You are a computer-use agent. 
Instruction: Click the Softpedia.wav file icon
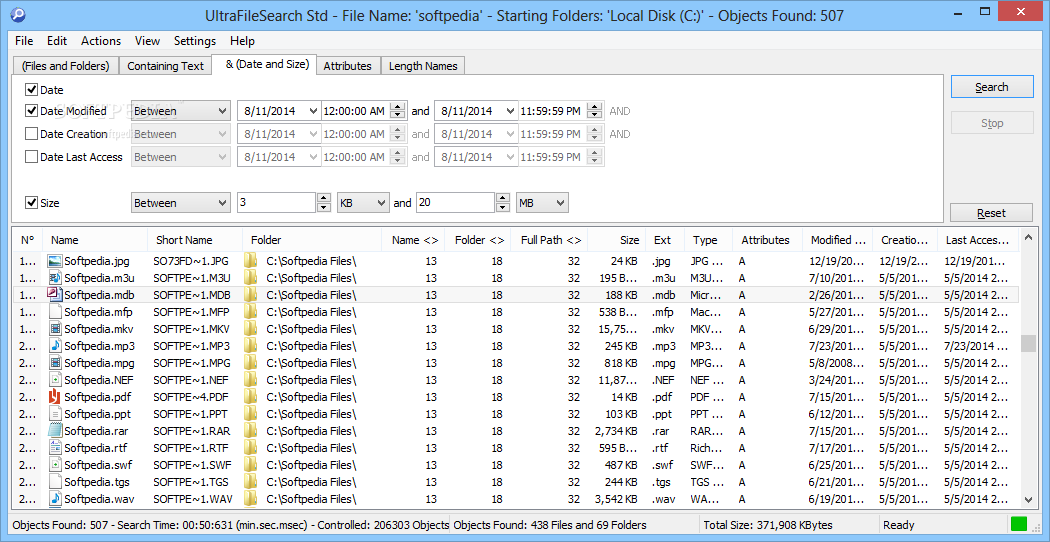(55, 499)
